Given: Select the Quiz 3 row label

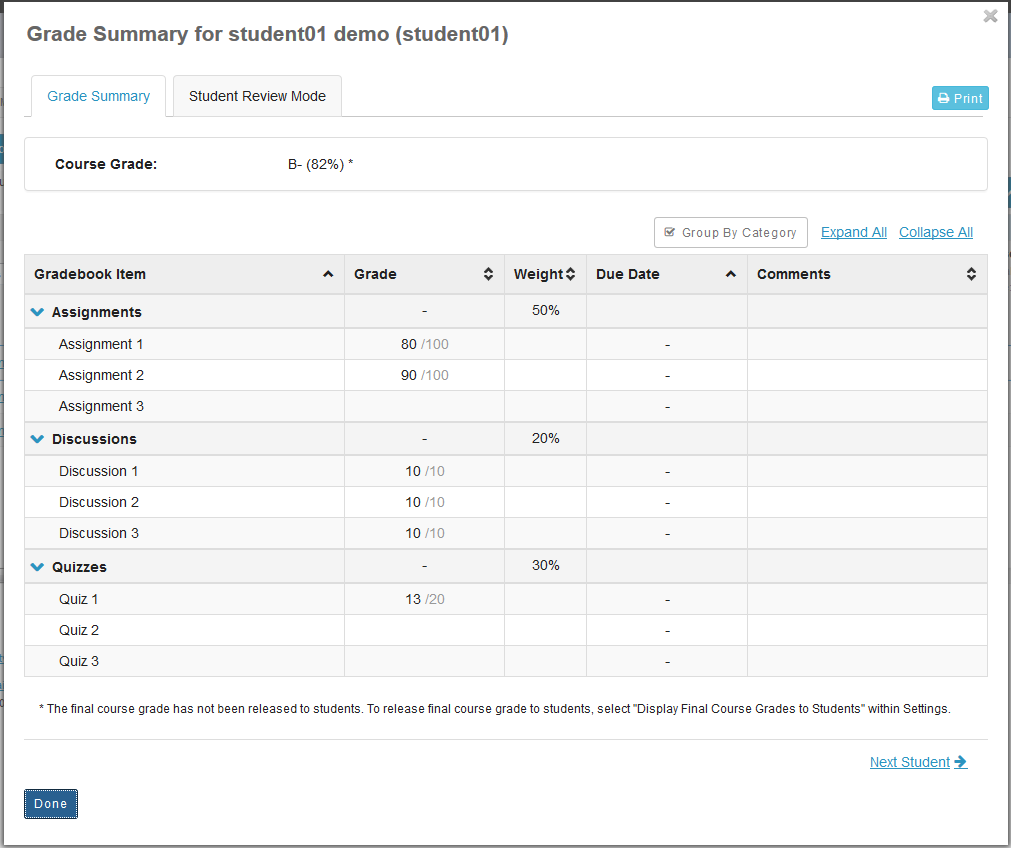Looking at the screenshot, I should (79, 661).
